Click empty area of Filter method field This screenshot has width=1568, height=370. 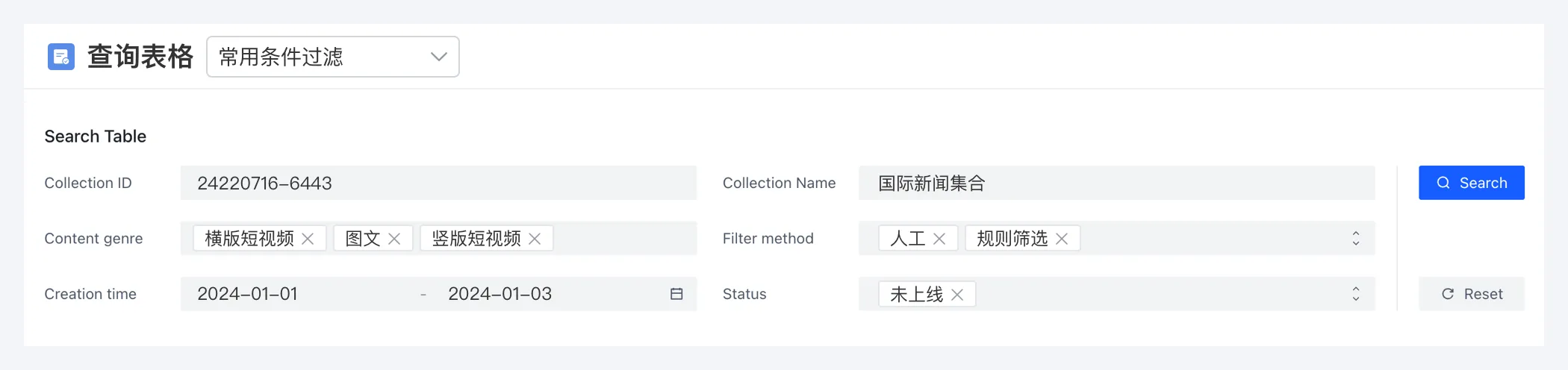[x=1210, y=239]
